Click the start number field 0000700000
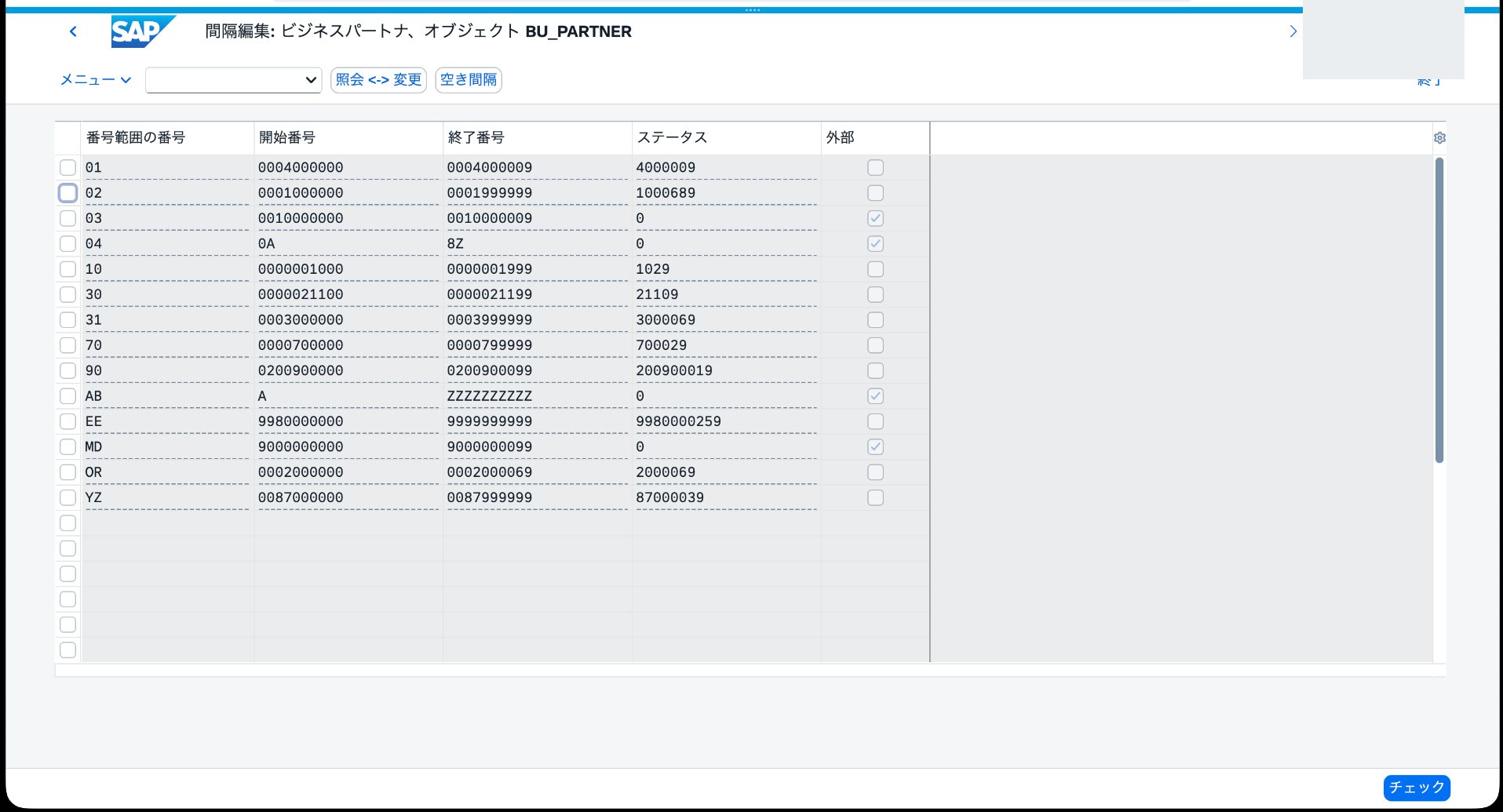The width and height of the screenshot is (1503, 812). coord(348,345)
